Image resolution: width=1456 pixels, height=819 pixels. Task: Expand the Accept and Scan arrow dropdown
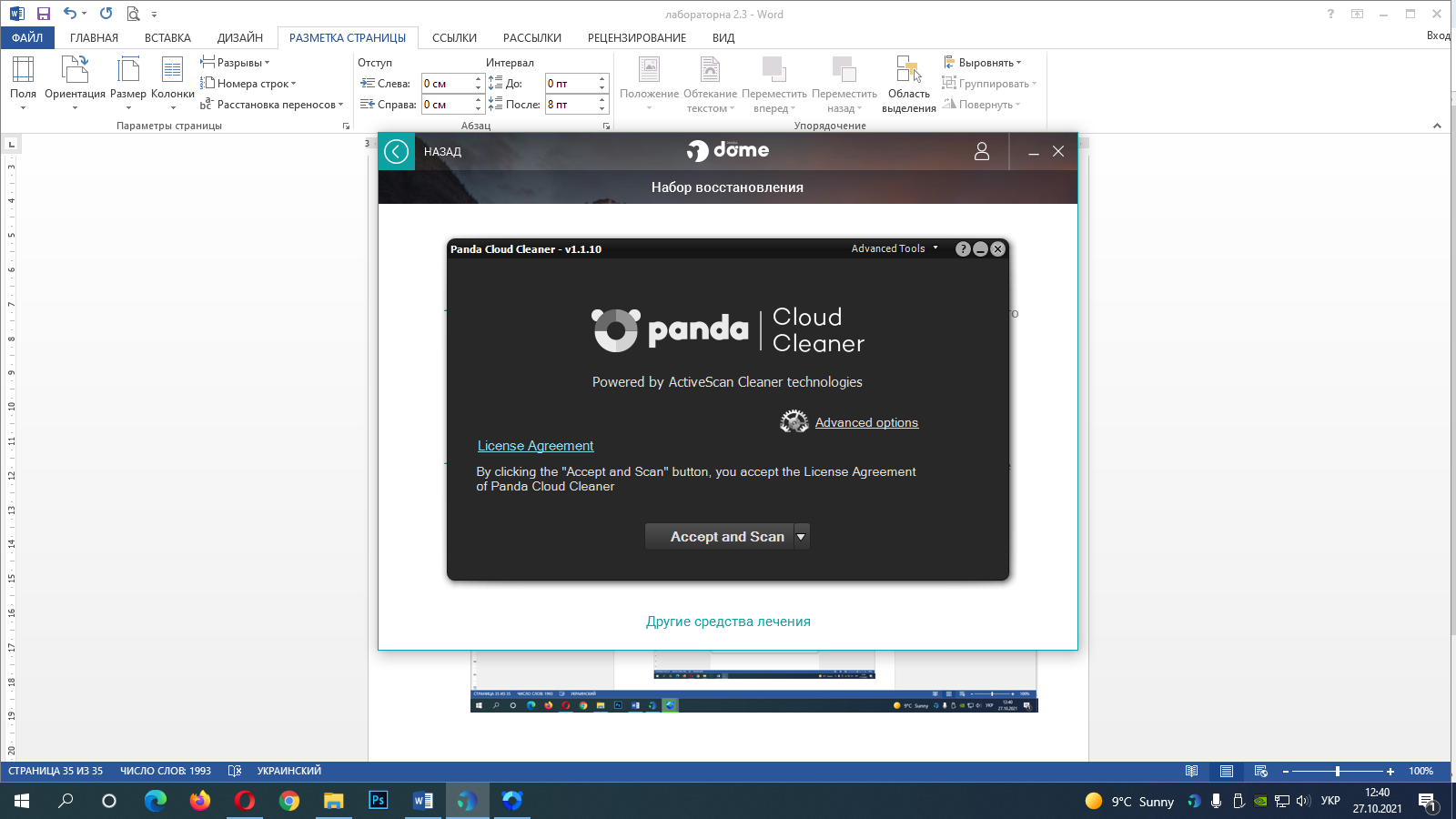tap(801, 537)
